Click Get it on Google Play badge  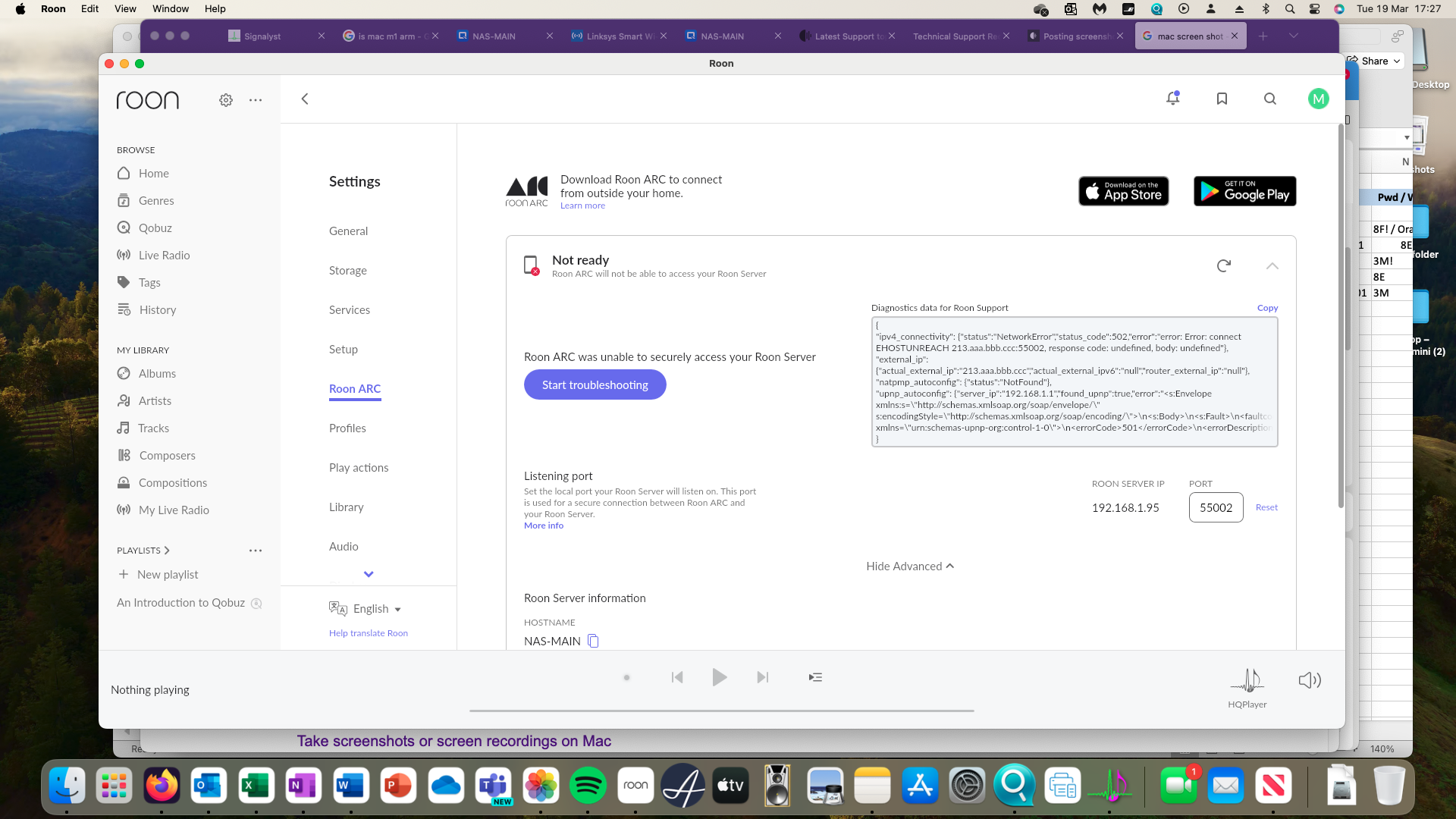click(x=1245, y=192)
